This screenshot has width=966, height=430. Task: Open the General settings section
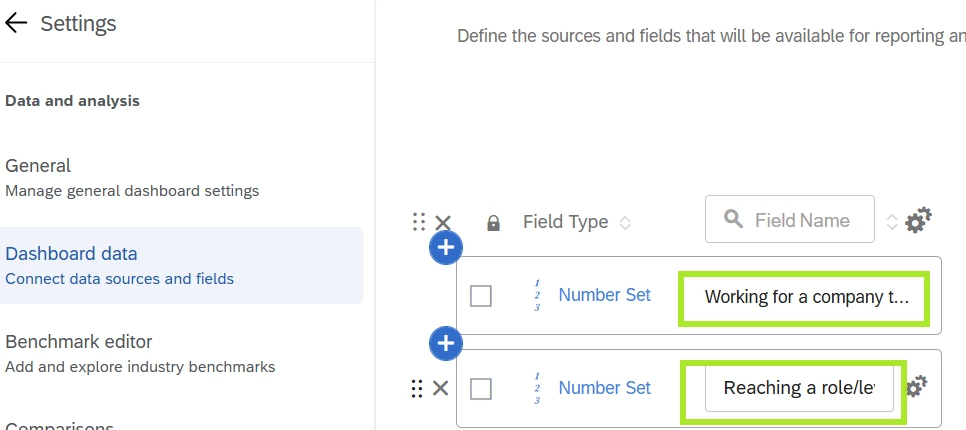coord(38,166)
